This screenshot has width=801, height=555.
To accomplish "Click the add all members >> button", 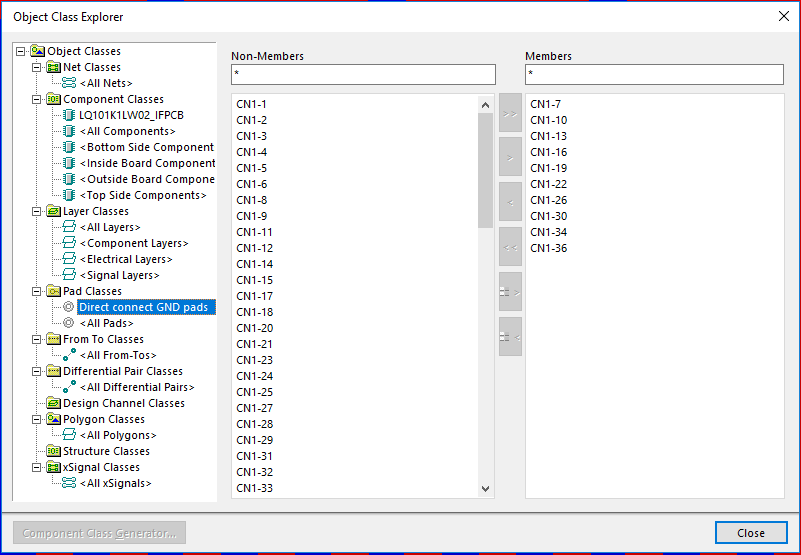I will click(x=510, y=113).
